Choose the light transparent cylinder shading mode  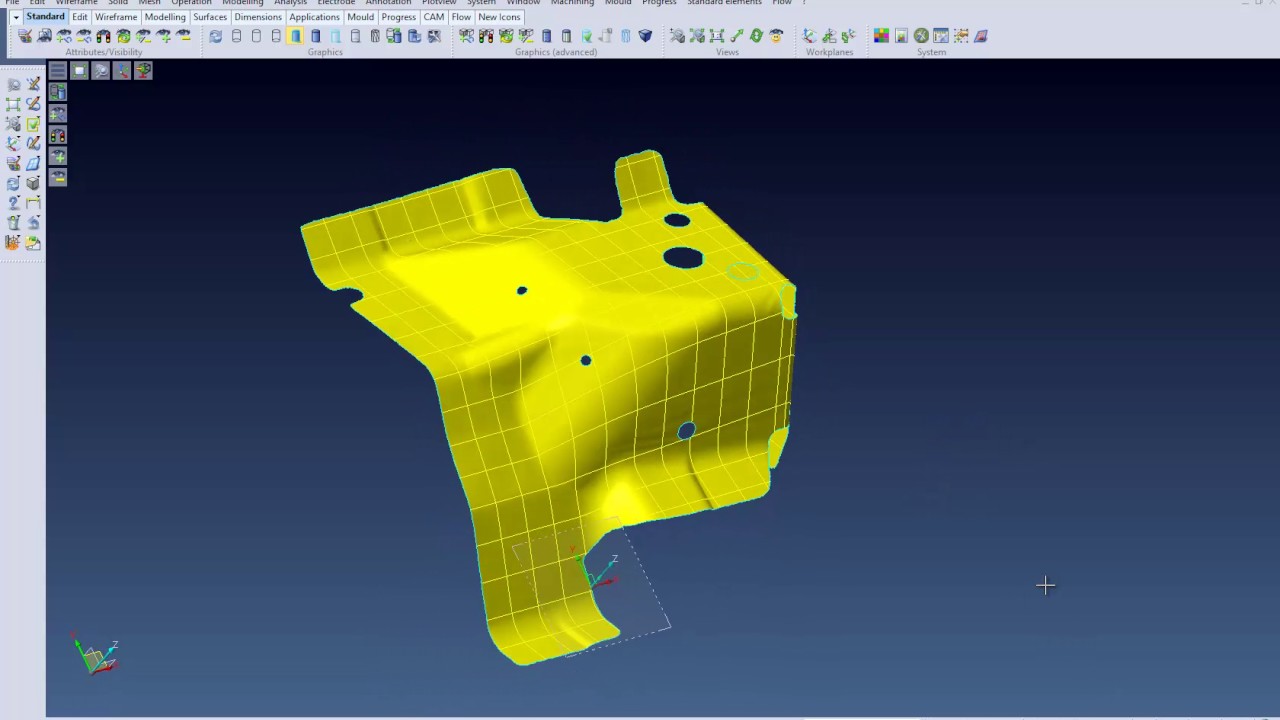335,36
